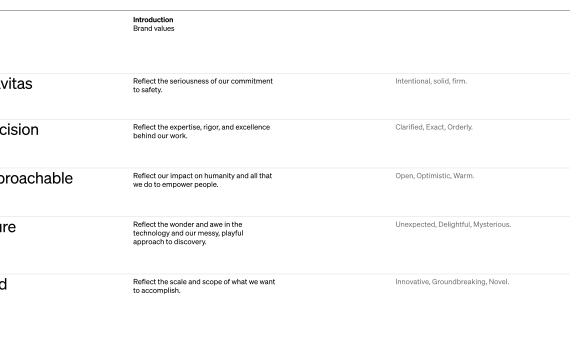Click the 'Clarified, Exact, Orderly.' keywords

[434, 127]
